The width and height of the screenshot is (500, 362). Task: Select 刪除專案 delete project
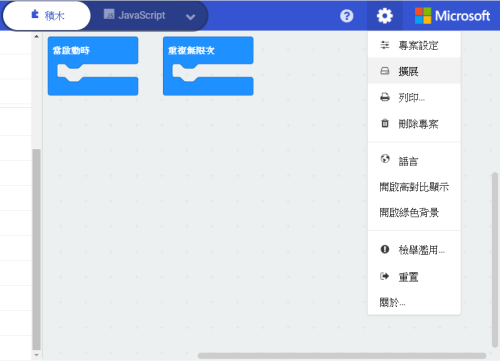tap(414, 124)
